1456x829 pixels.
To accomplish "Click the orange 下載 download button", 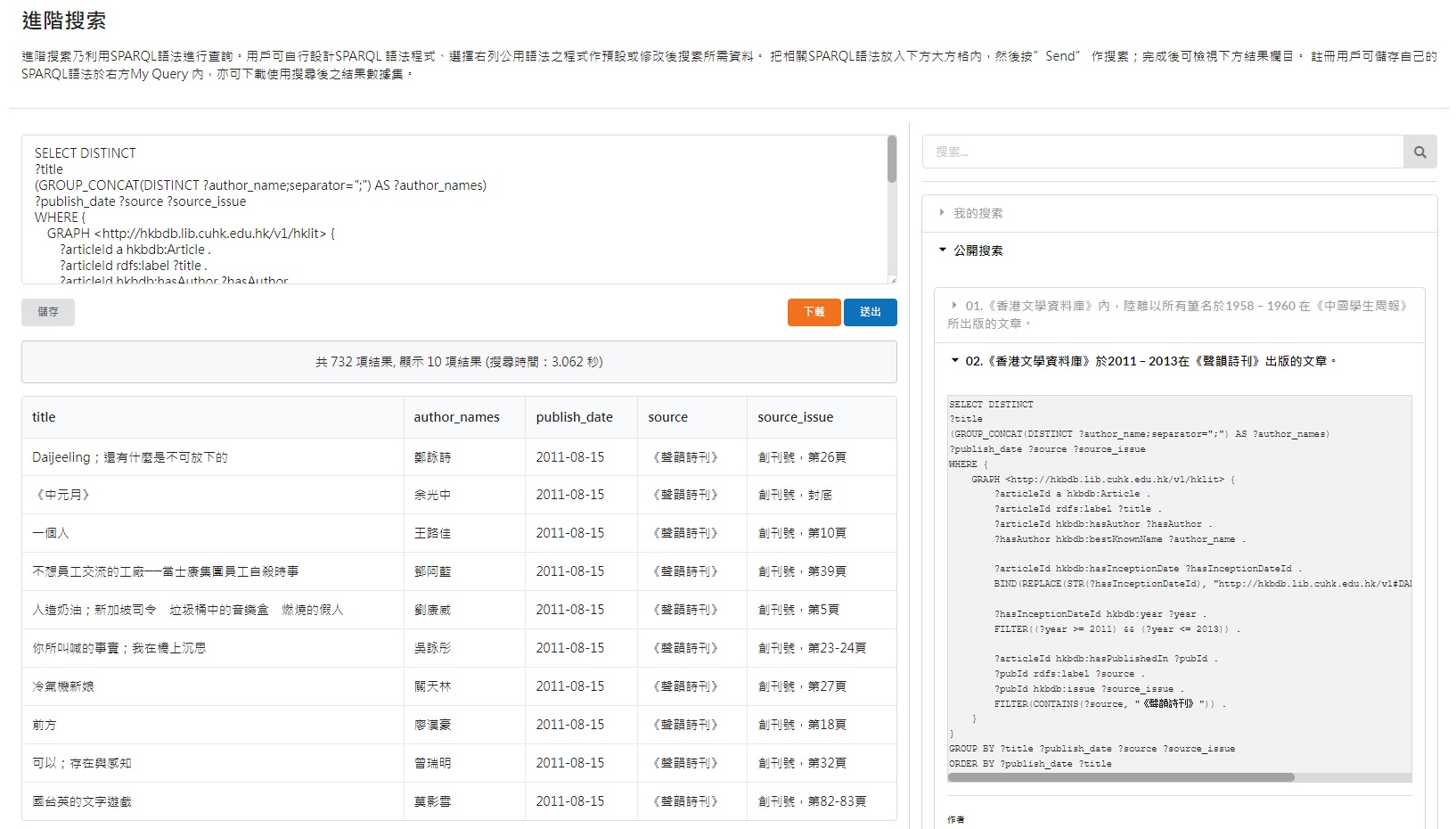I will 814,312.
